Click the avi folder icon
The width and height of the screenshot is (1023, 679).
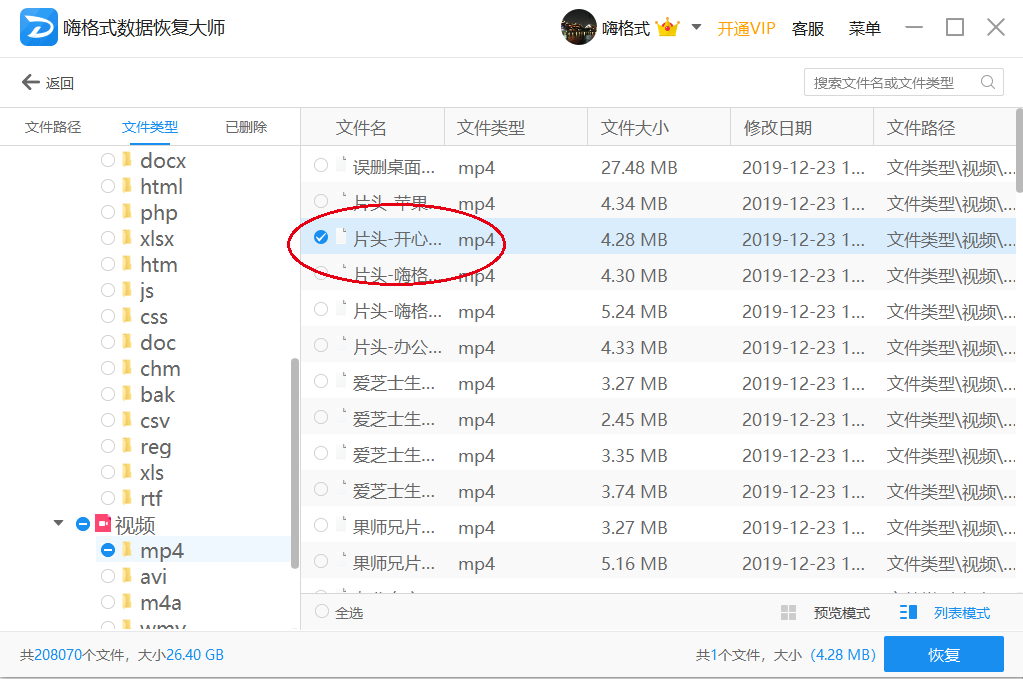(x=127, y=576)
